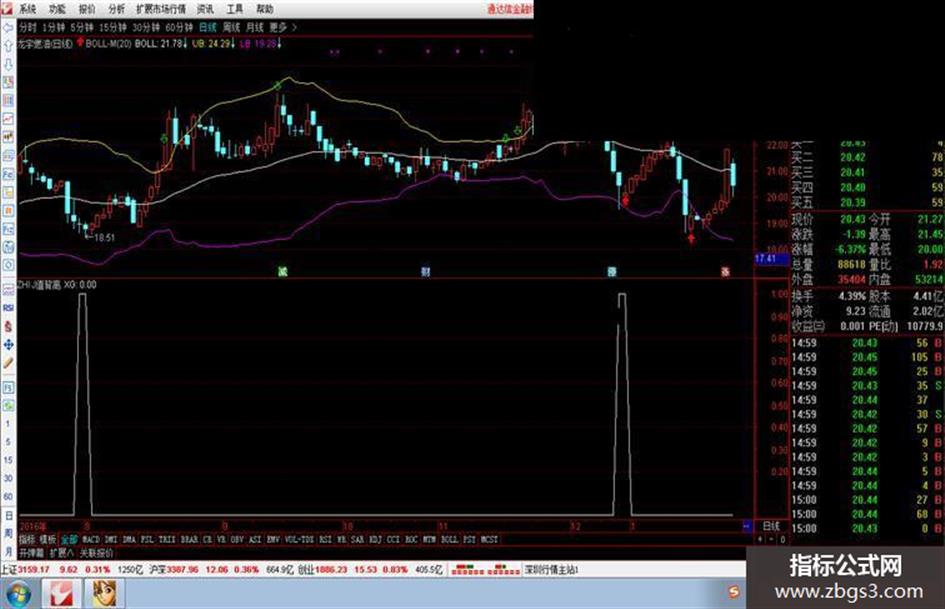945x609 pixels.
Task: Select the 30分钟 period tab
Action: point(146,27)
